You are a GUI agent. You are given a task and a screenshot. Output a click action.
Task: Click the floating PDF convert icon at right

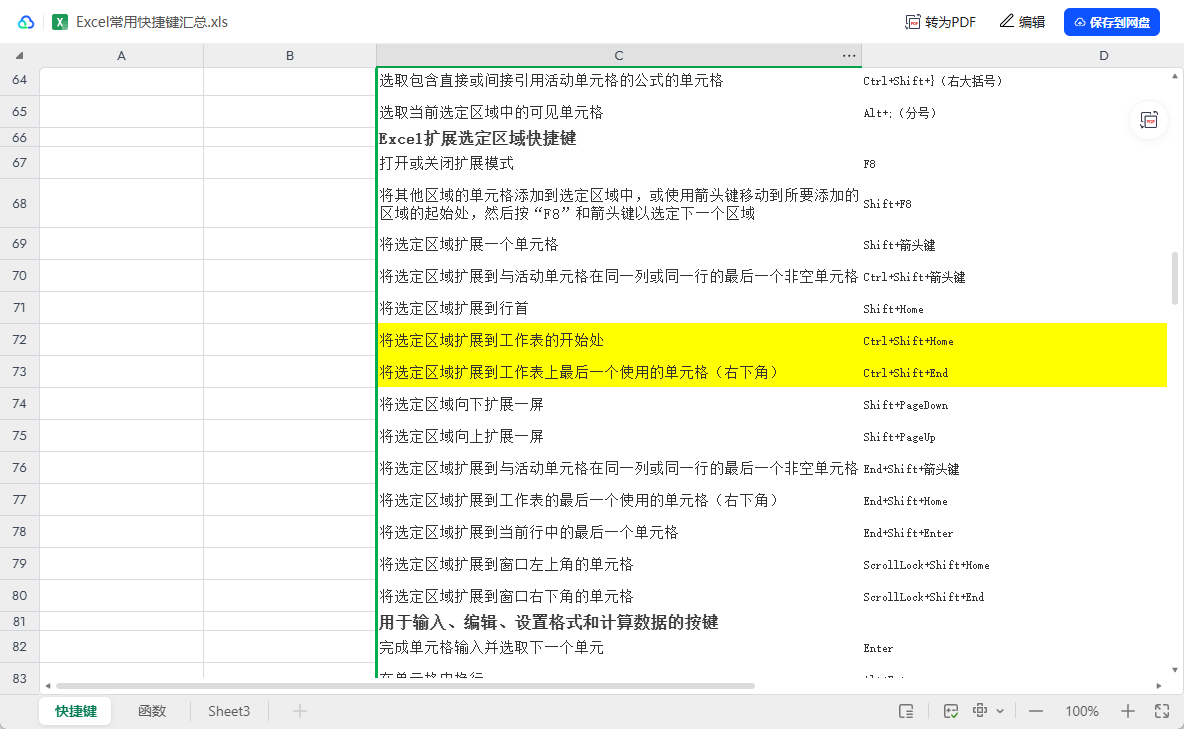pos(1149,120)
